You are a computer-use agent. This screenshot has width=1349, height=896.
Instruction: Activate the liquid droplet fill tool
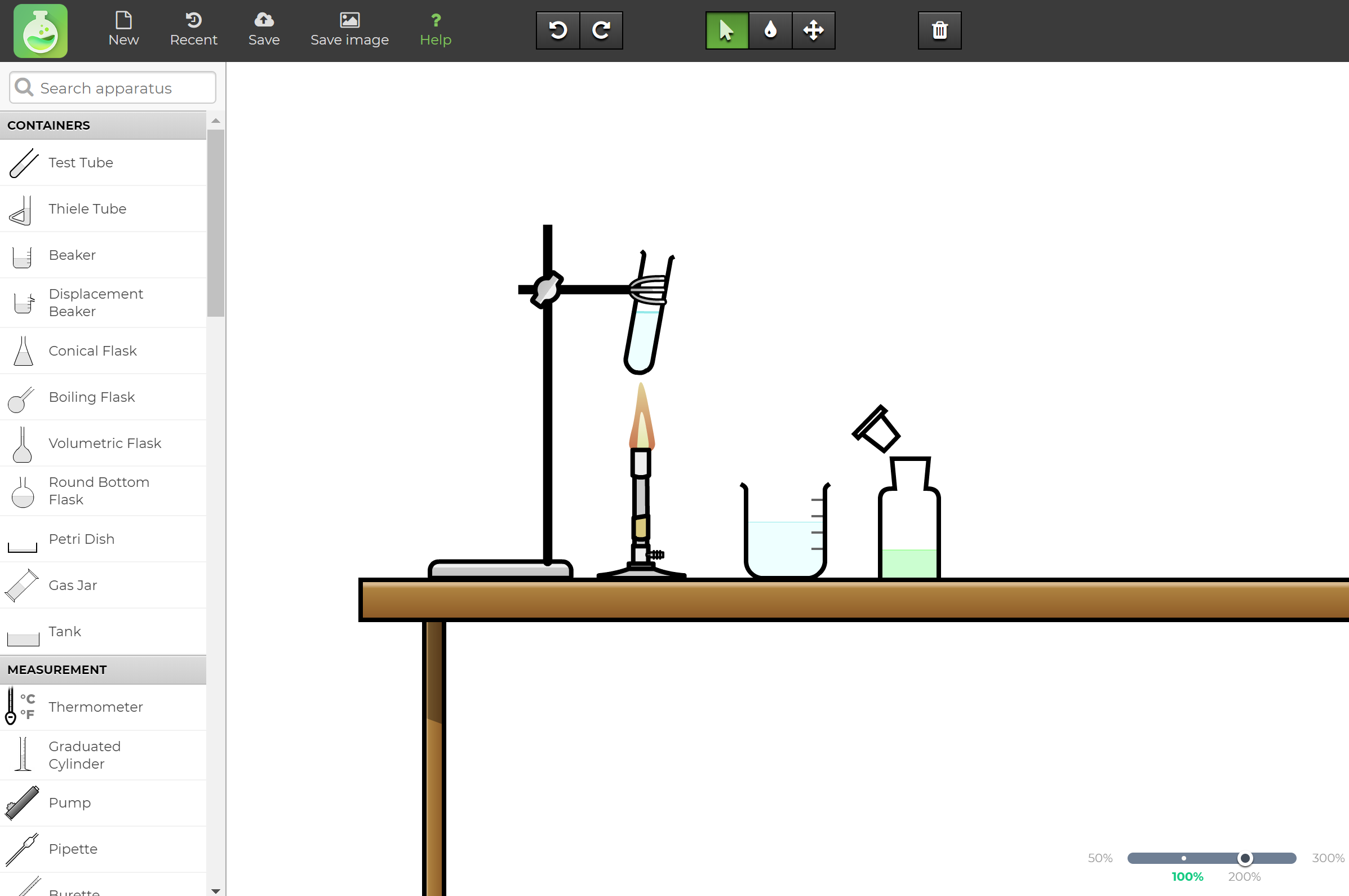770,30
